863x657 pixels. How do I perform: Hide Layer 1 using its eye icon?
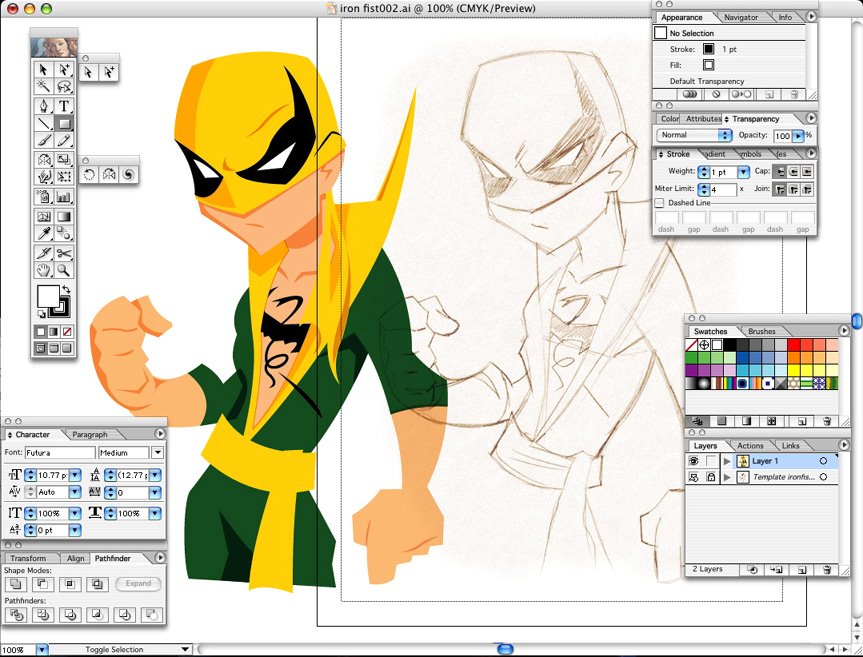coord(693,461)
